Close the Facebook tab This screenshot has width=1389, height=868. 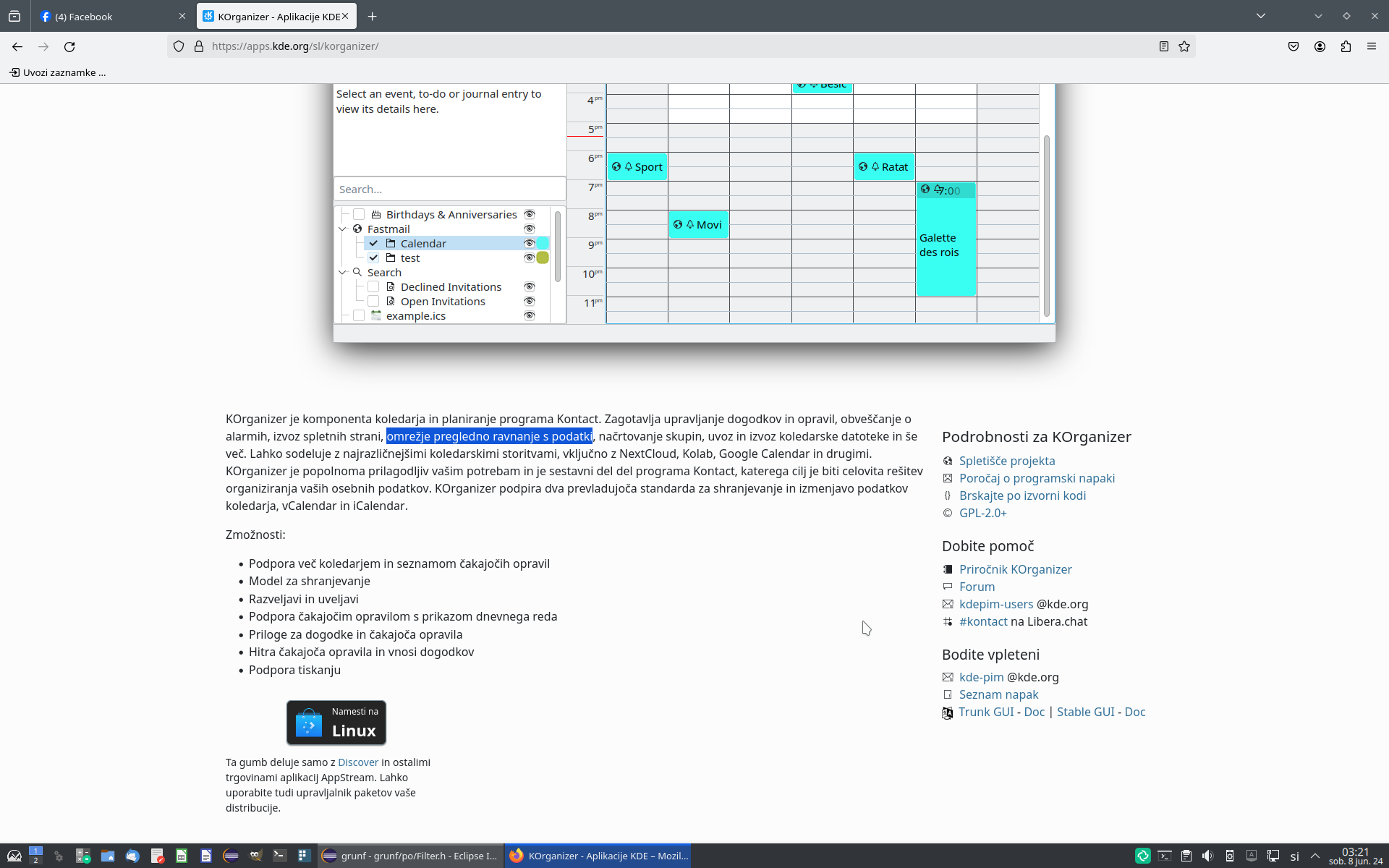pyautogui.click(x=182, y=16)
